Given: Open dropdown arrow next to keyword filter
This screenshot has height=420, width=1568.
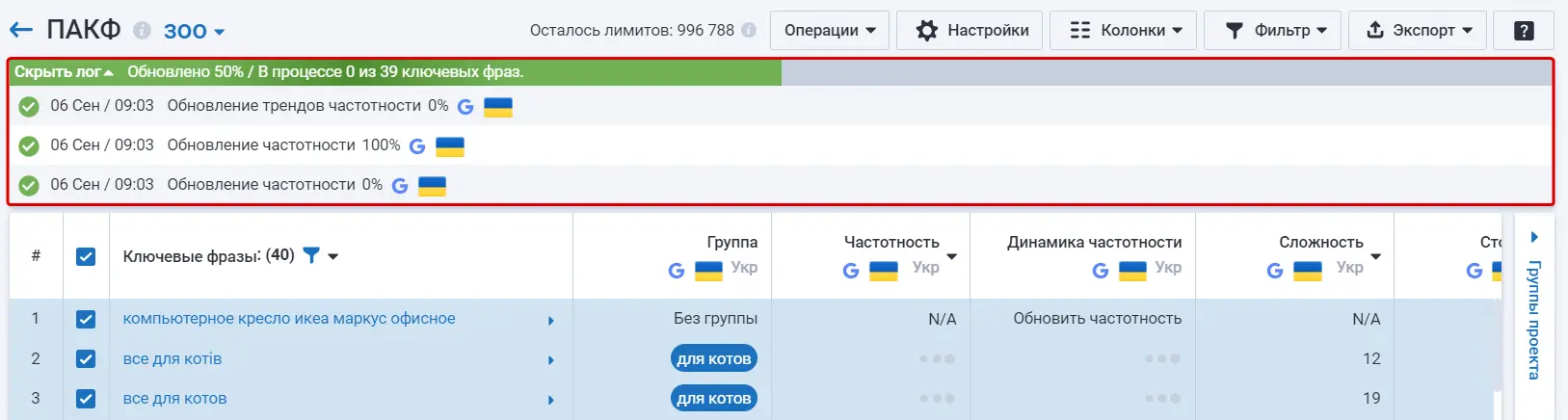Looking at the screenshot, I should tap(333, 257).
